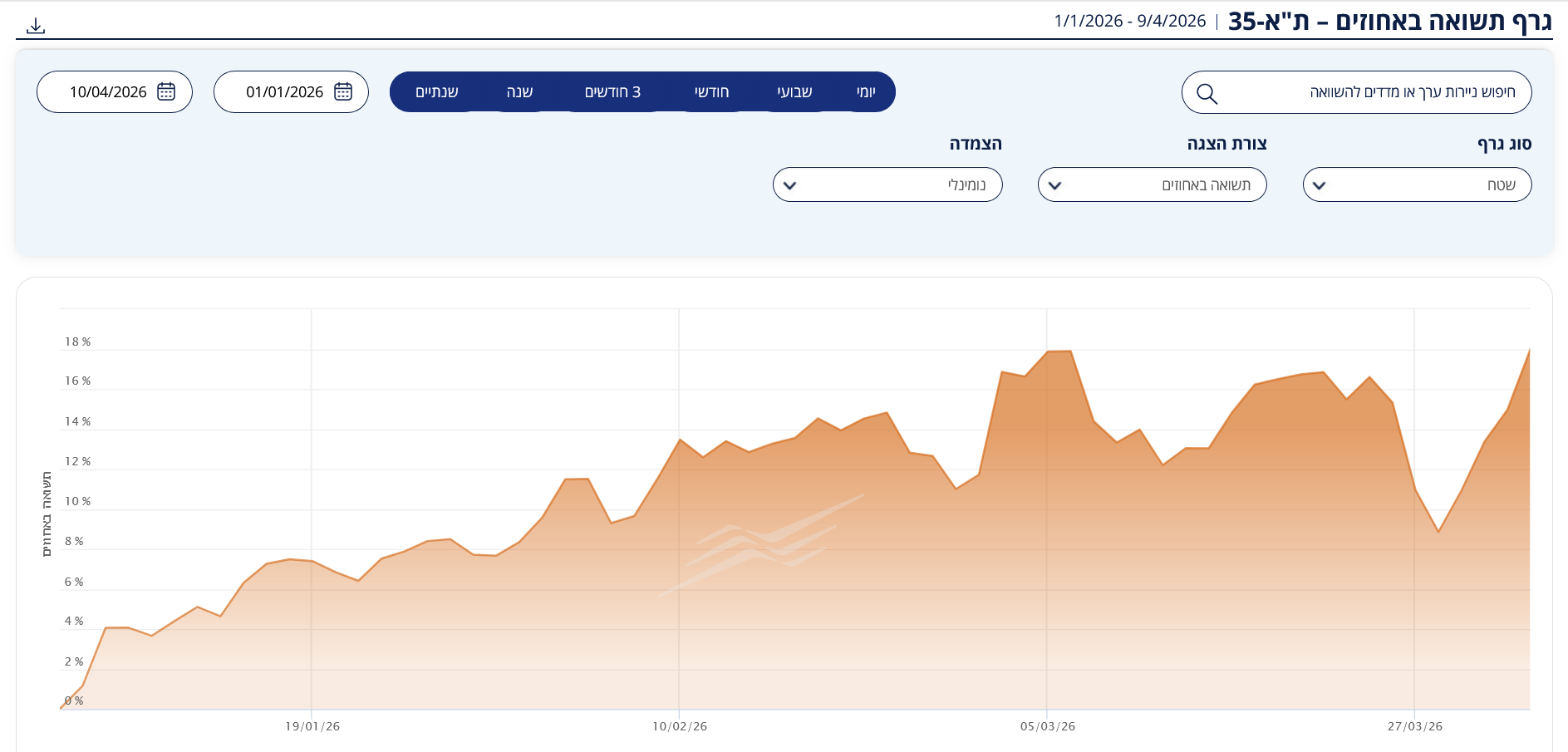Click the 10/02/26 x-axis date label
This screenshot has height=752, width=1568.
click(680, 726)
